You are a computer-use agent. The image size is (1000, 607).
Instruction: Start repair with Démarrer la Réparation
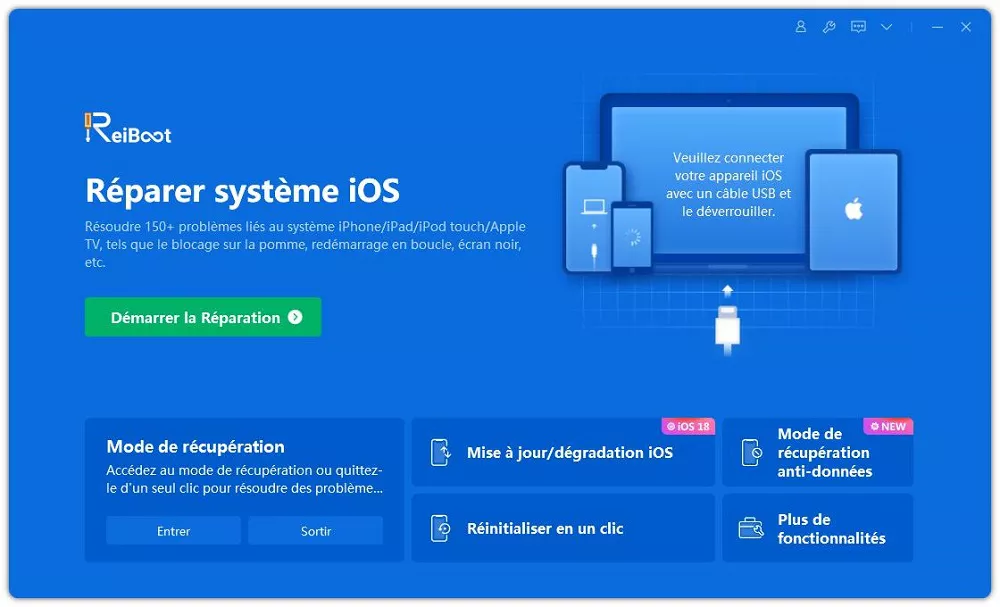[x=203, y=317]
